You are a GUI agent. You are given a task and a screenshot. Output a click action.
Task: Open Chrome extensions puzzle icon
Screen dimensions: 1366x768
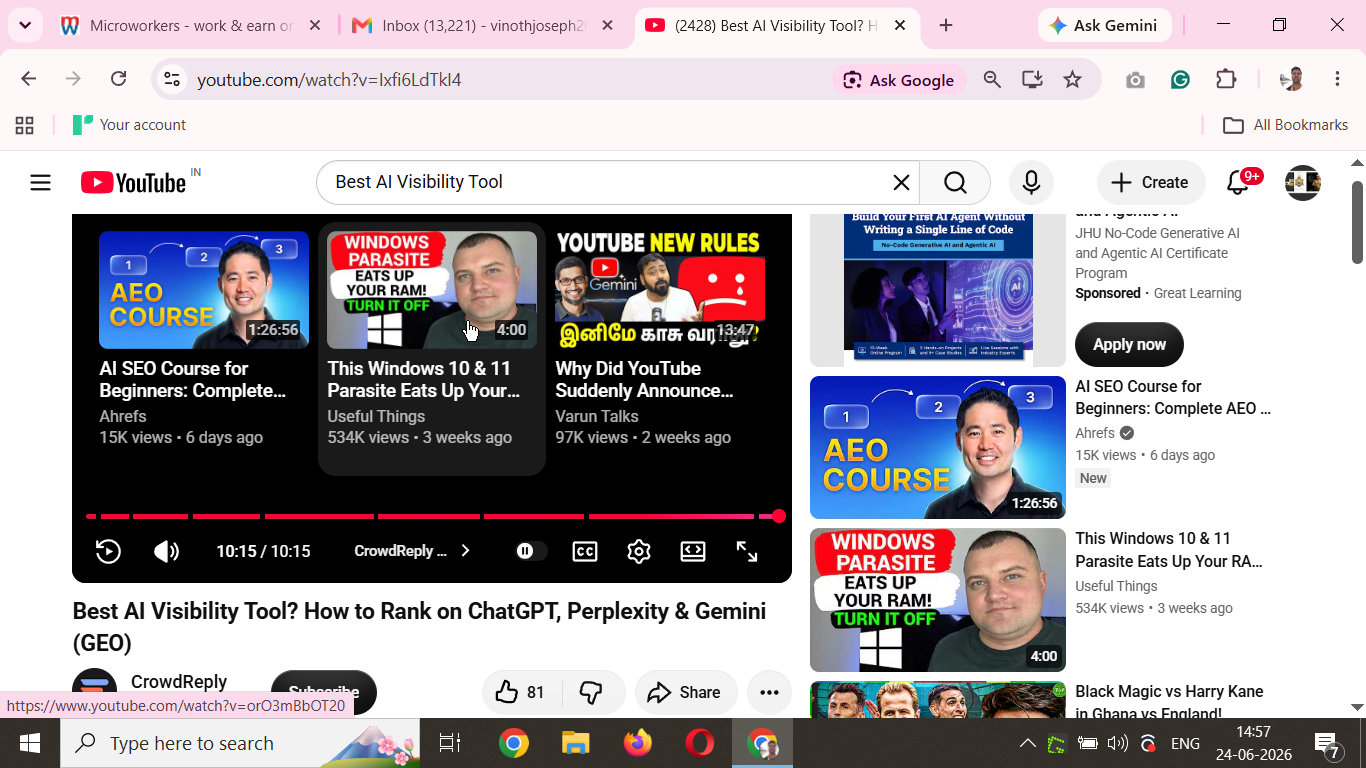[x=1226, y=80]
